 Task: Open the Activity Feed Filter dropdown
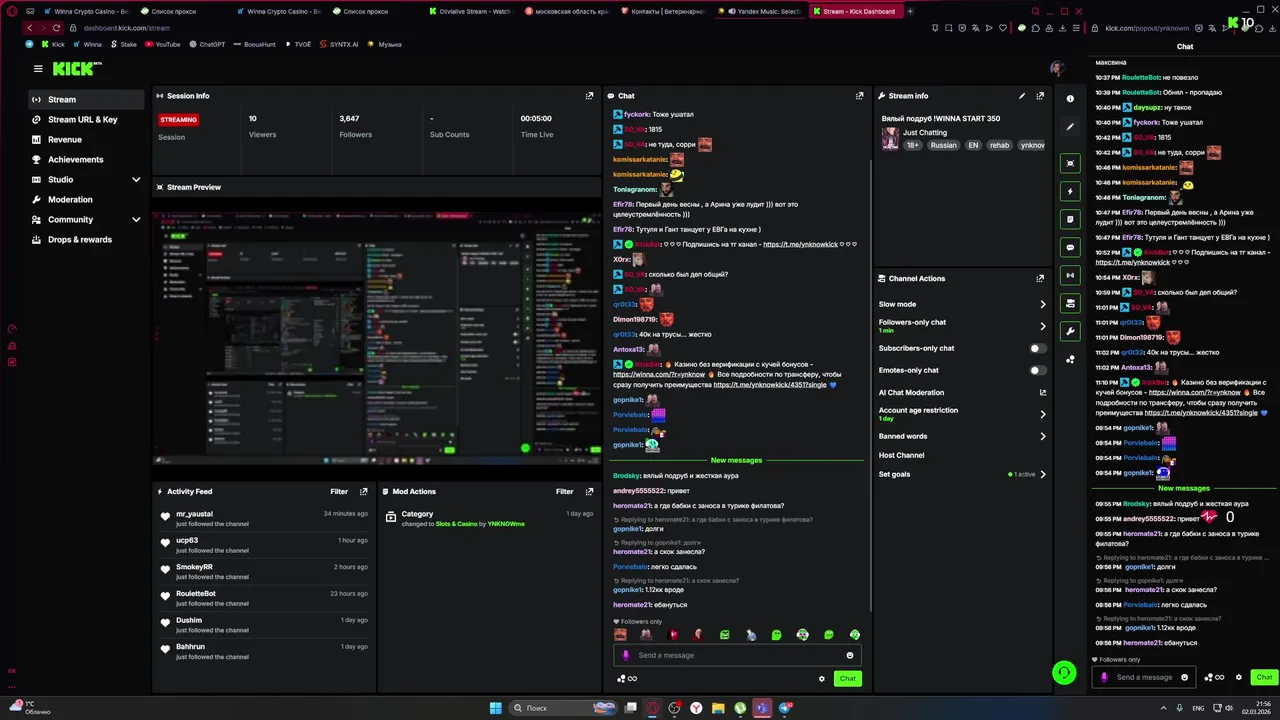click(339, 492)
